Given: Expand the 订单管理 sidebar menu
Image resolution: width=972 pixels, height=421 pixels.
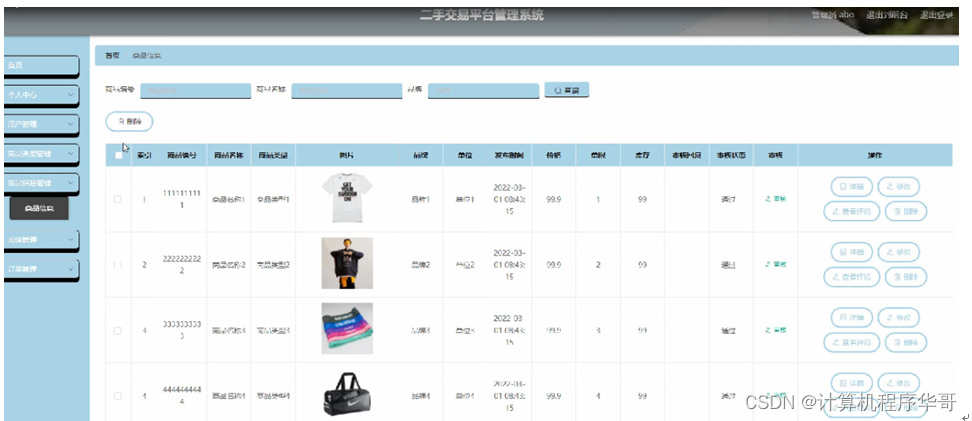Looking at the screenshot, I should point(42,269).
